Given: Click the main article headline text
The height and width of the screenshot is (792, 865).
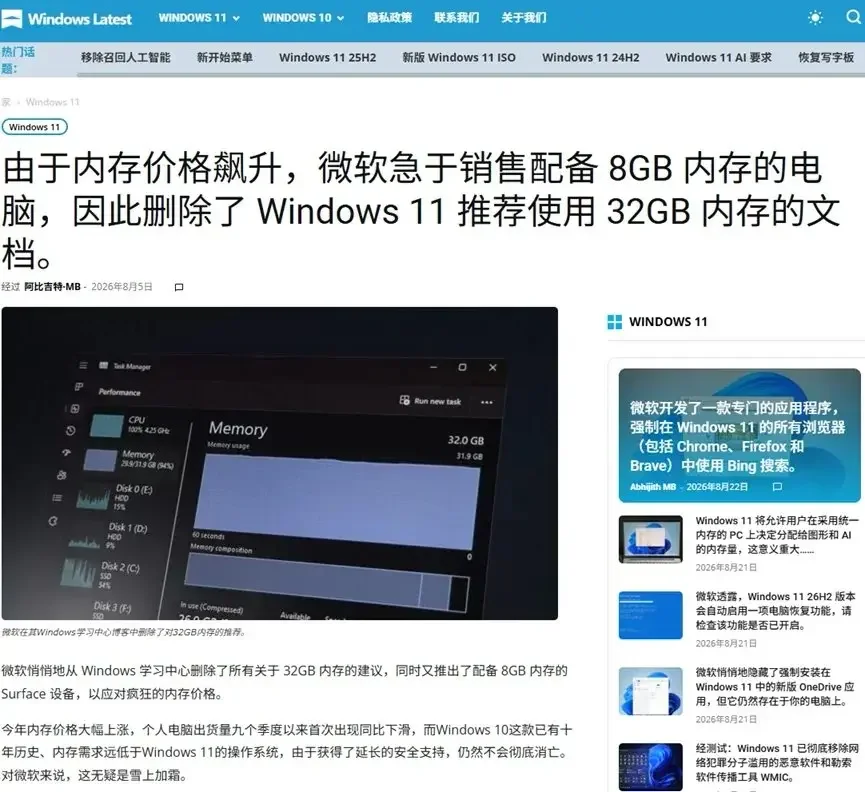Looking at the screenshot, I should point(422,211).
